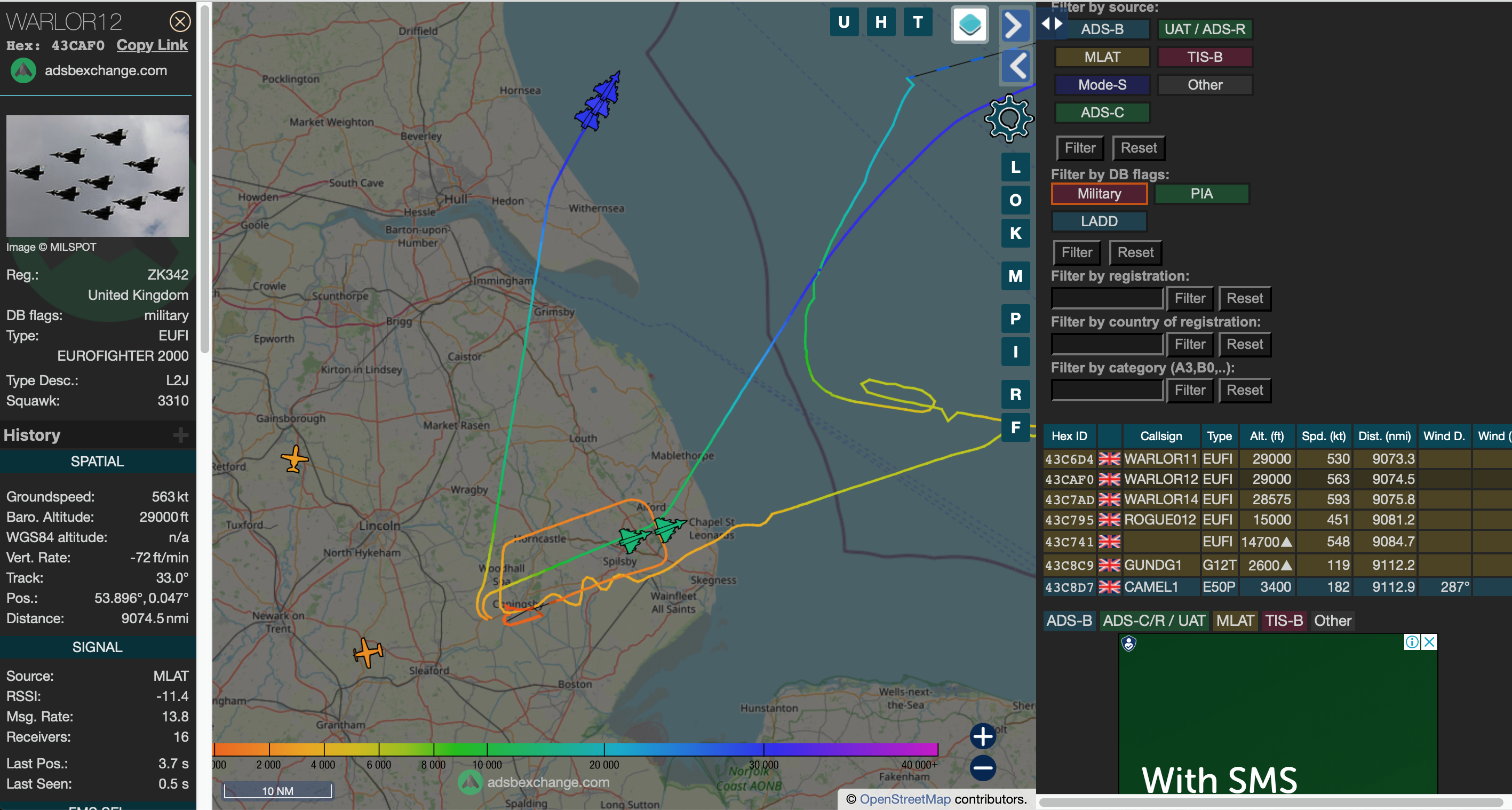Click Reset next to registration filter

click(1244, 298)
